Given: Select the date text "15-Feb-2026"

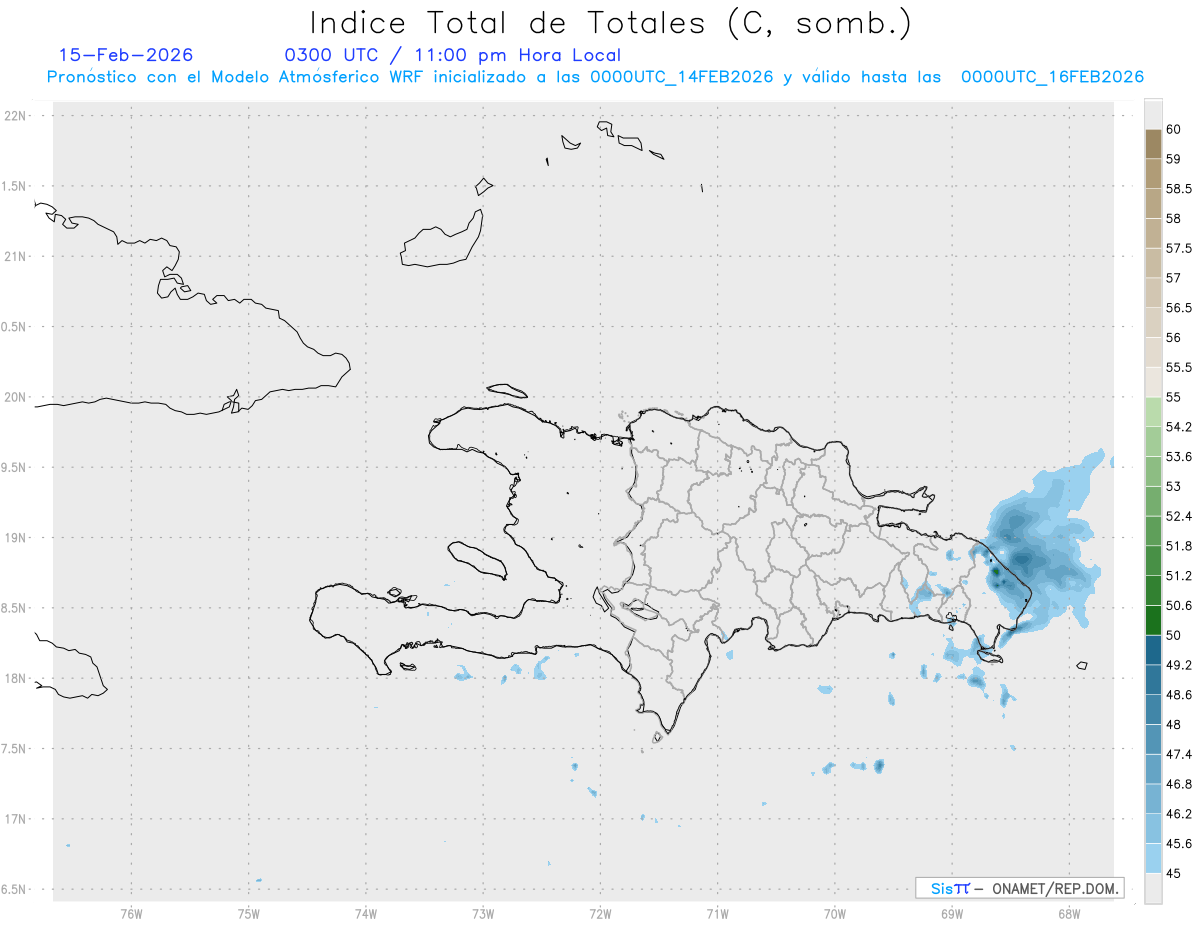Looking at the screenshot, I should 126,55.
